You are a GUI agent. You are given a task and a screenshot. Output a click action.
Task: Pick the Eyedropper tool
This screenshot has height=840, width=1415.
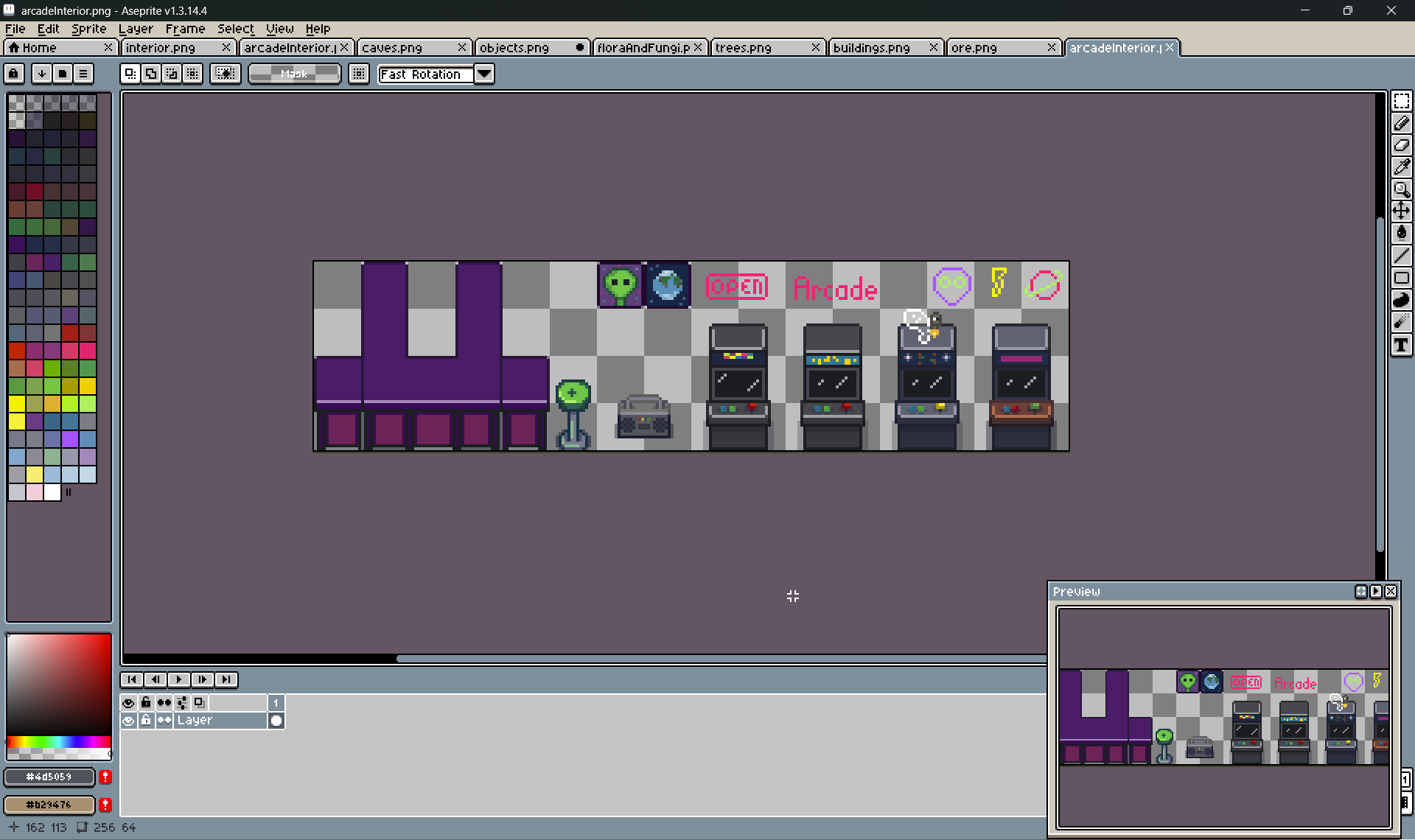click(1401, 167)
